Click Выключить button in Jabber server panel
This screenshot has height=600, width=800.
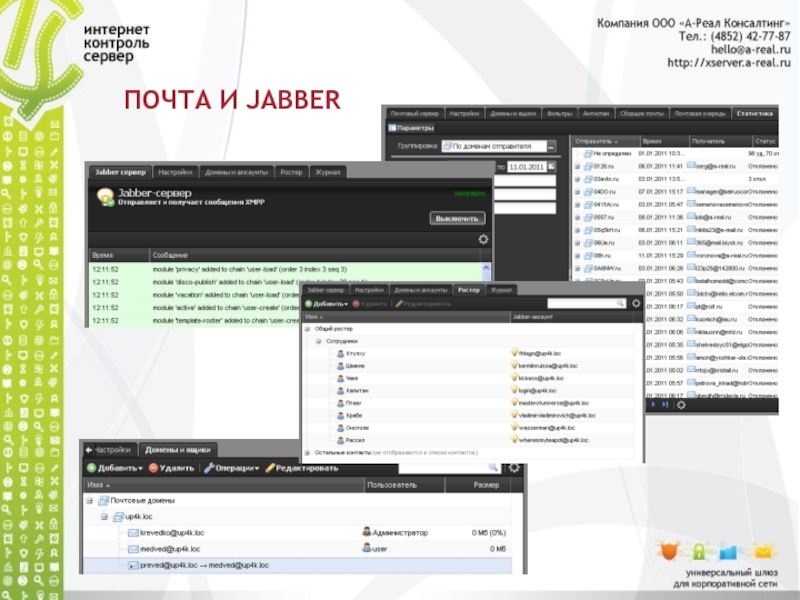click(x=457, y=218)
